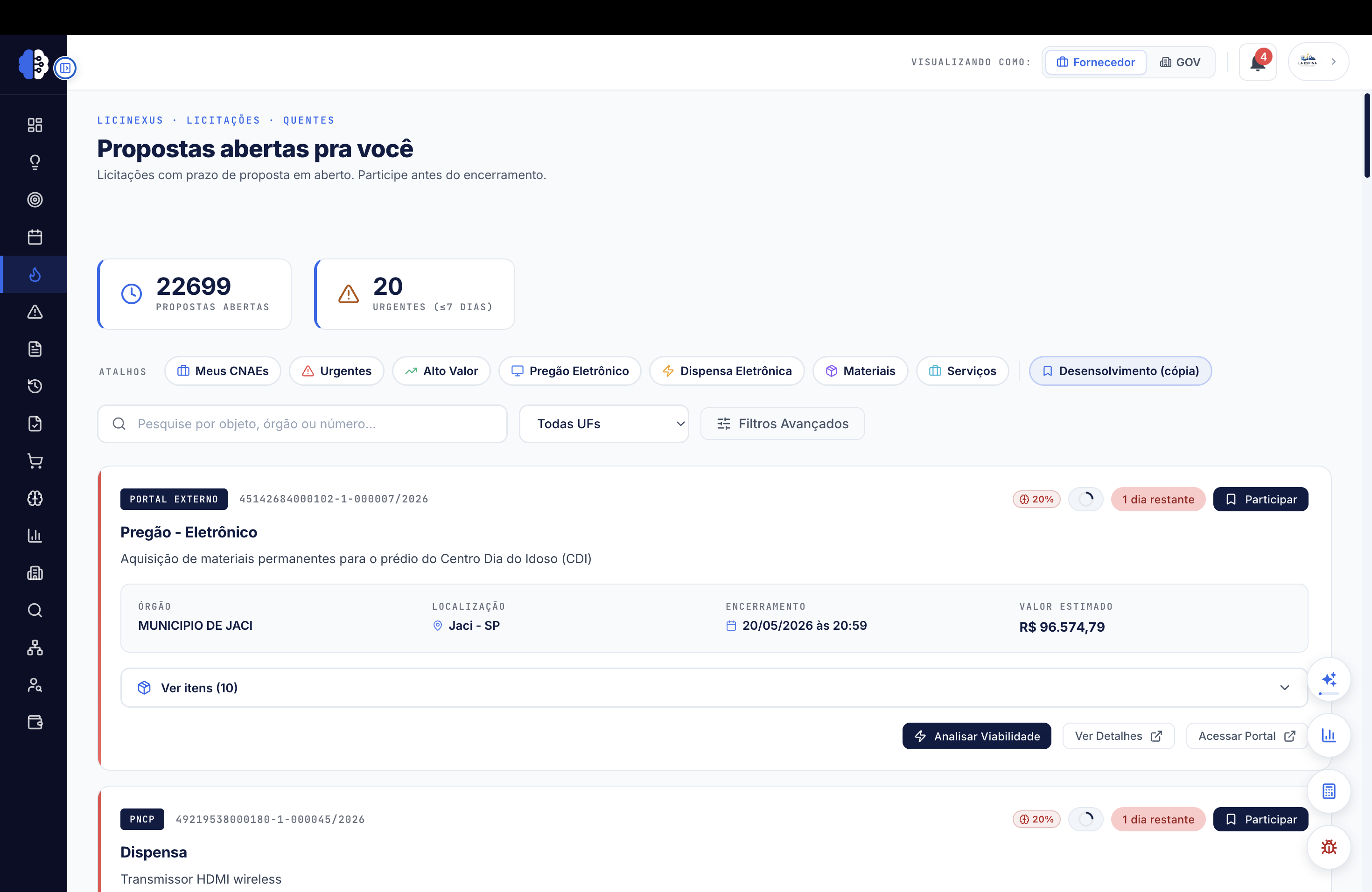Click the page vertical scrollbar
1372x892 pixels.
pyautogui.click(x=1367, y=135)
